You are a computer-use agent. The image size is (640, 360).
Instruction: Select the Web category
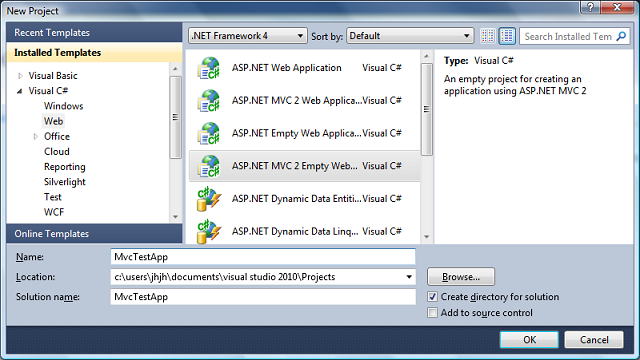coord(53,121)
